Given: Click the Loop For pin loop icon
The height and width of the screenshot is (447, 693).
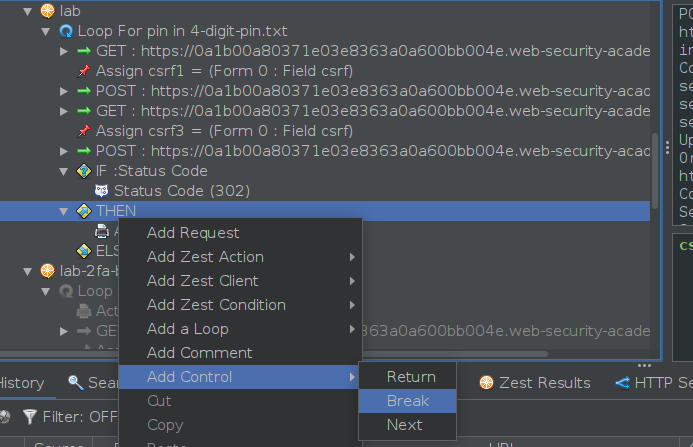Looking at the screenshot, I should [x=66, y=31].
